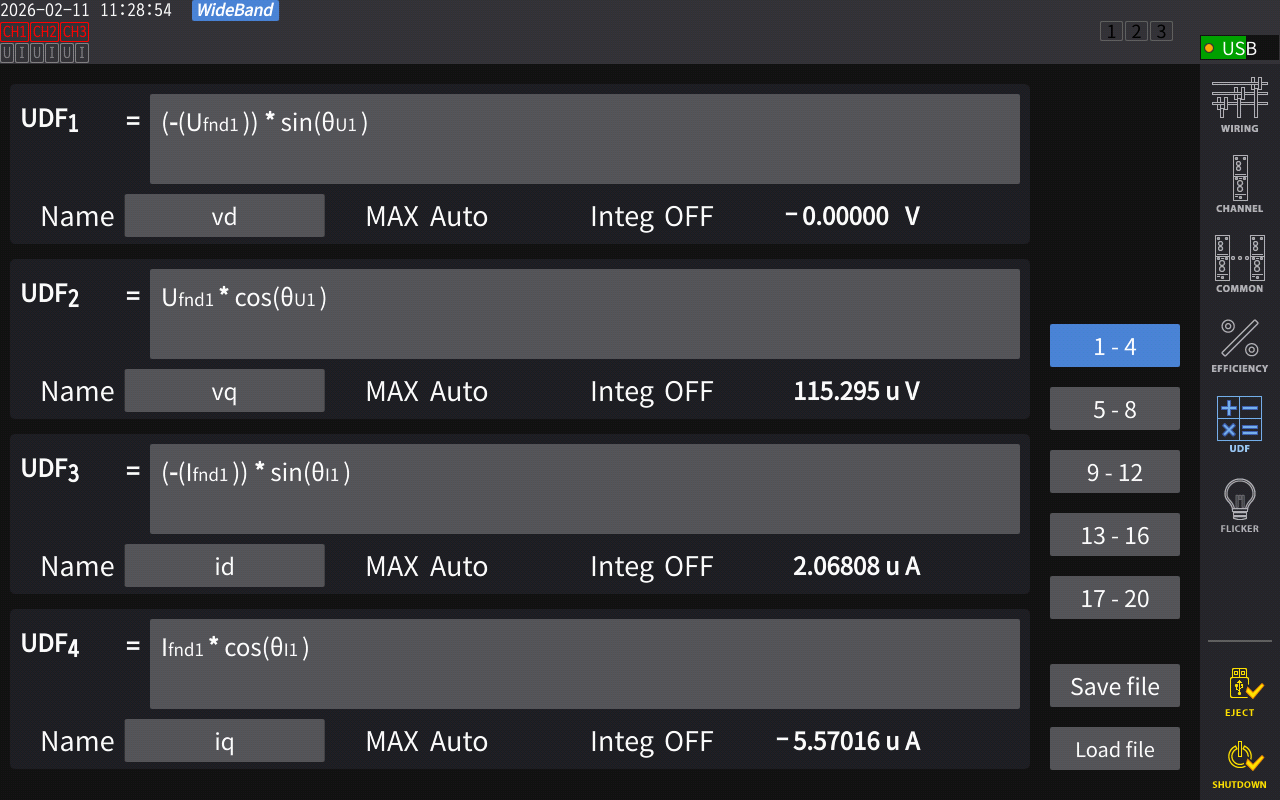Open MAX Auto setting for UDF3
Screen dimensions: 1280x800
pyautogui.click(x=427, y=566)
